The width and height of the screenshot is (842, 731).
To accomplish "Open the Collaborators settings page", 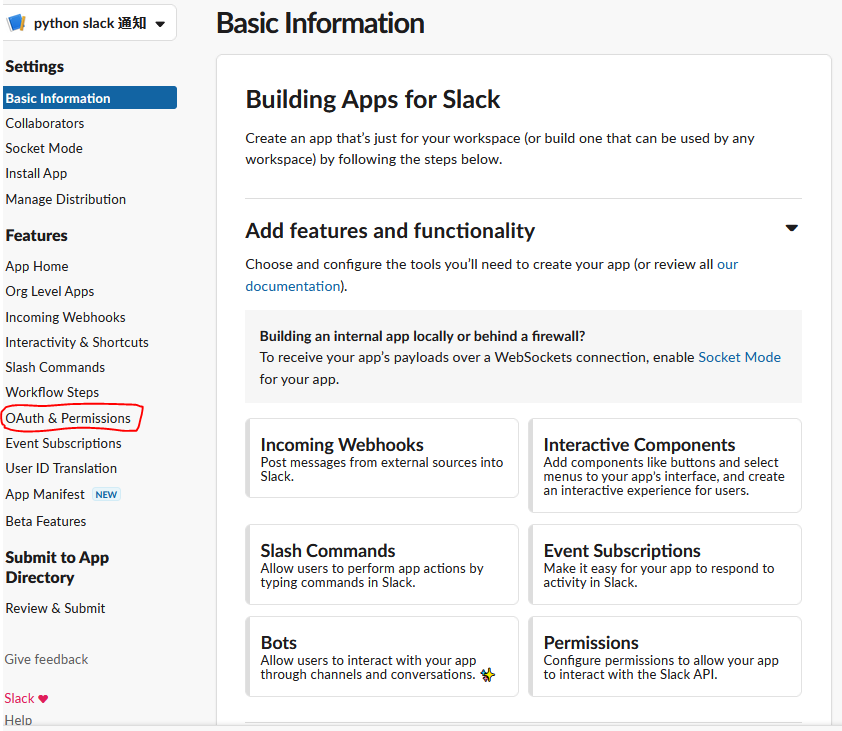I will click(x=45, y=124).
